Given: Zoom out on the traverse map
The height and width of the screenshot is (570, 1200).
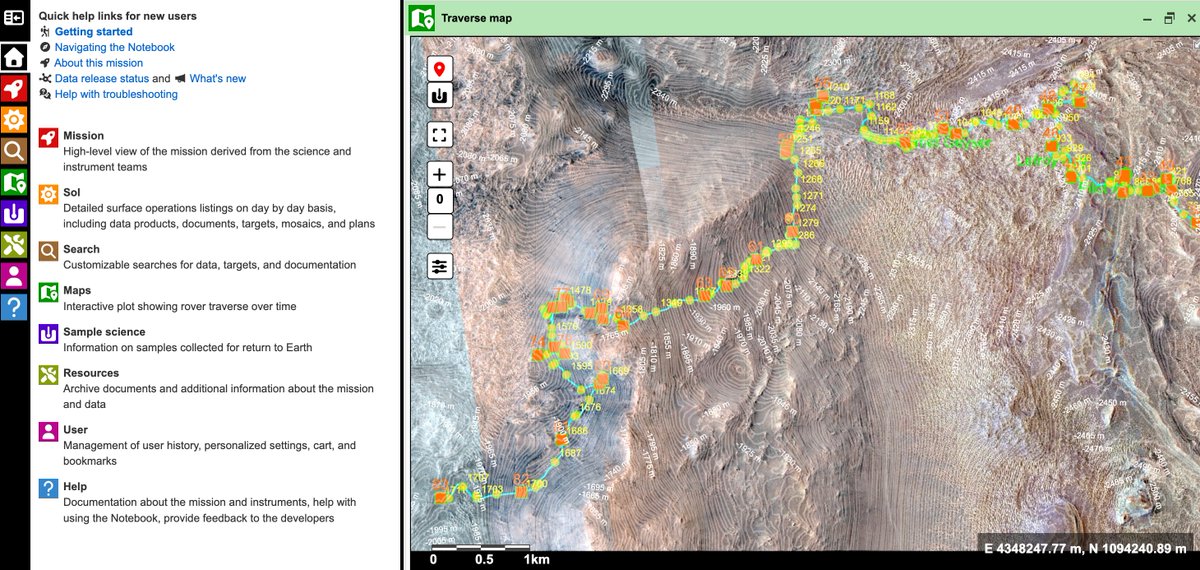Looking at the screenshot, I should (440, 226).
